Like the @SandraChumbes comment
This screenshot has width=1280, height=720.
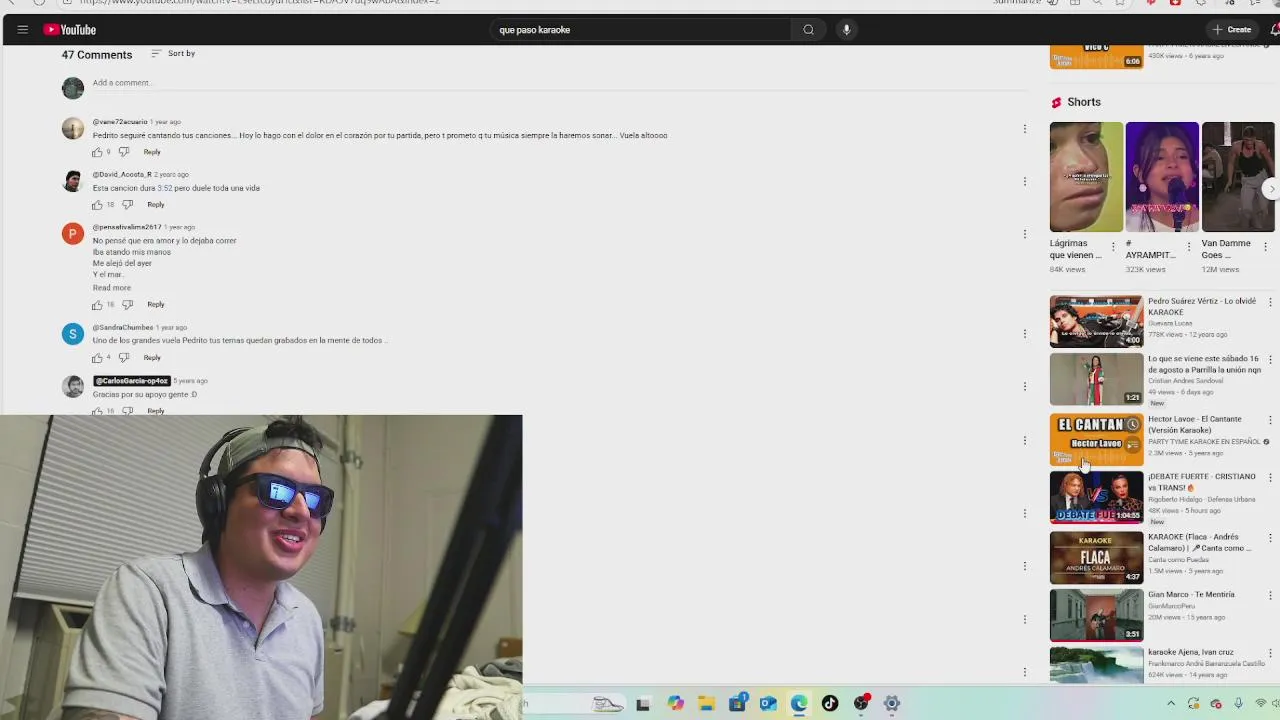pyautogui.click(x=97, y=358)
